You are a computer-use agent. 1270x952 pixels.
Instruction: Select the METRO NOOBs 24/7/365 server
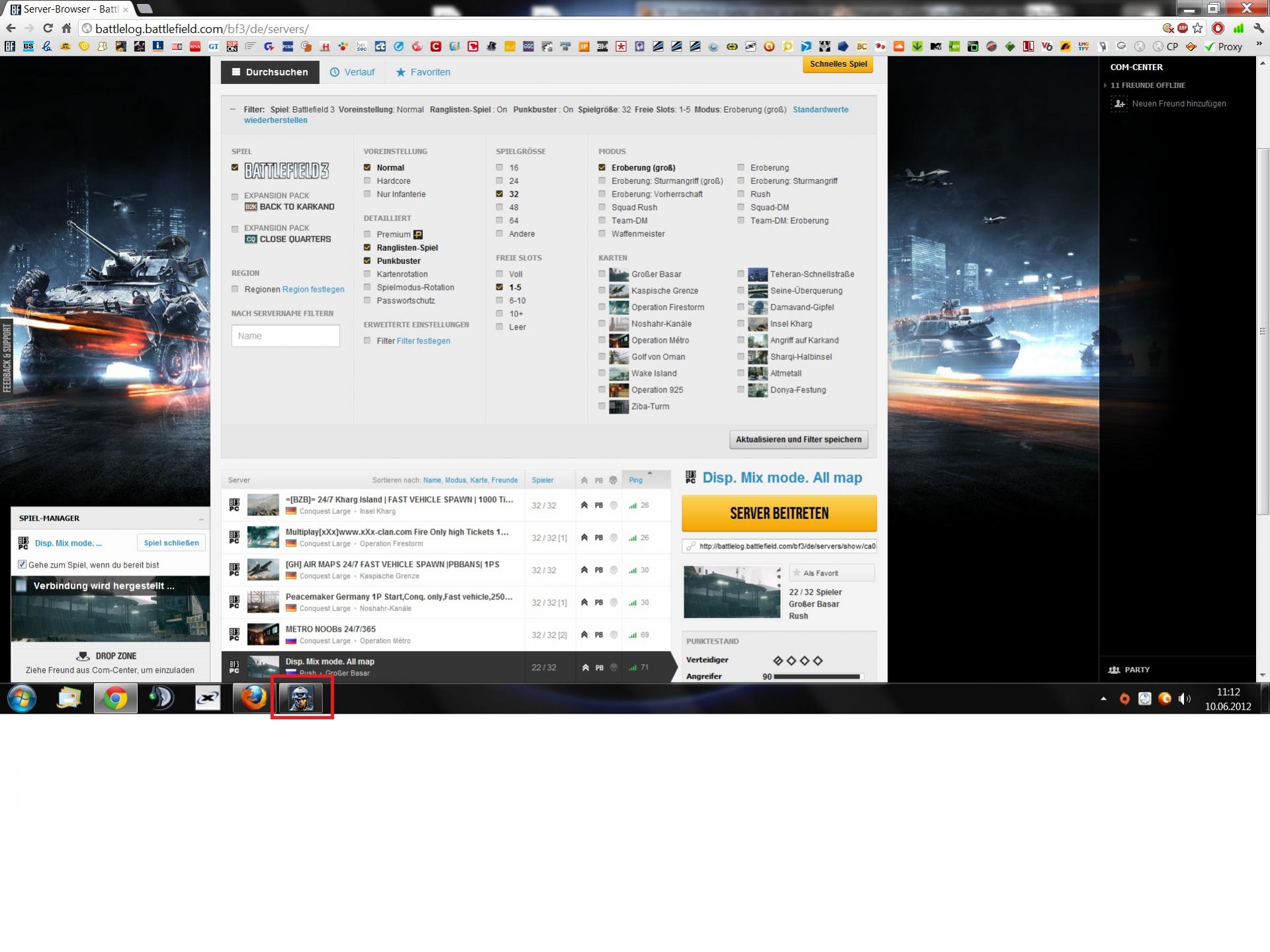445,634
